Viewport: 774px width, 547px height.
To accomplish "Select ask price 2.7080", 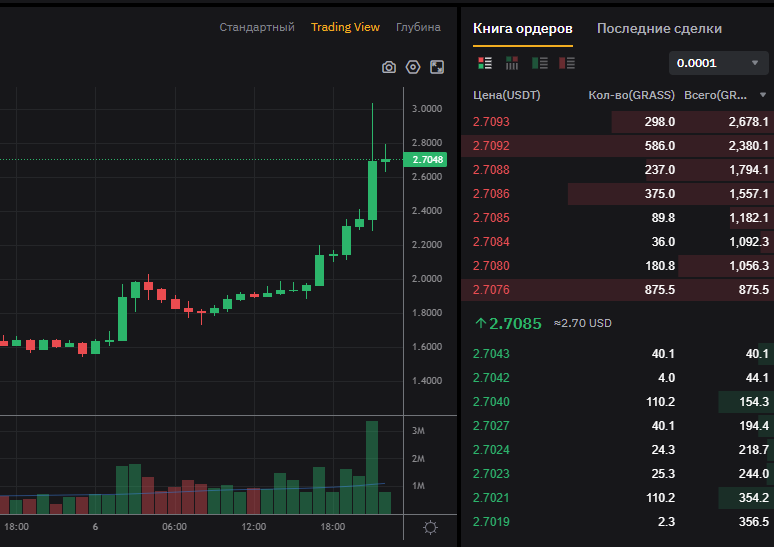I will coord(491,266).
